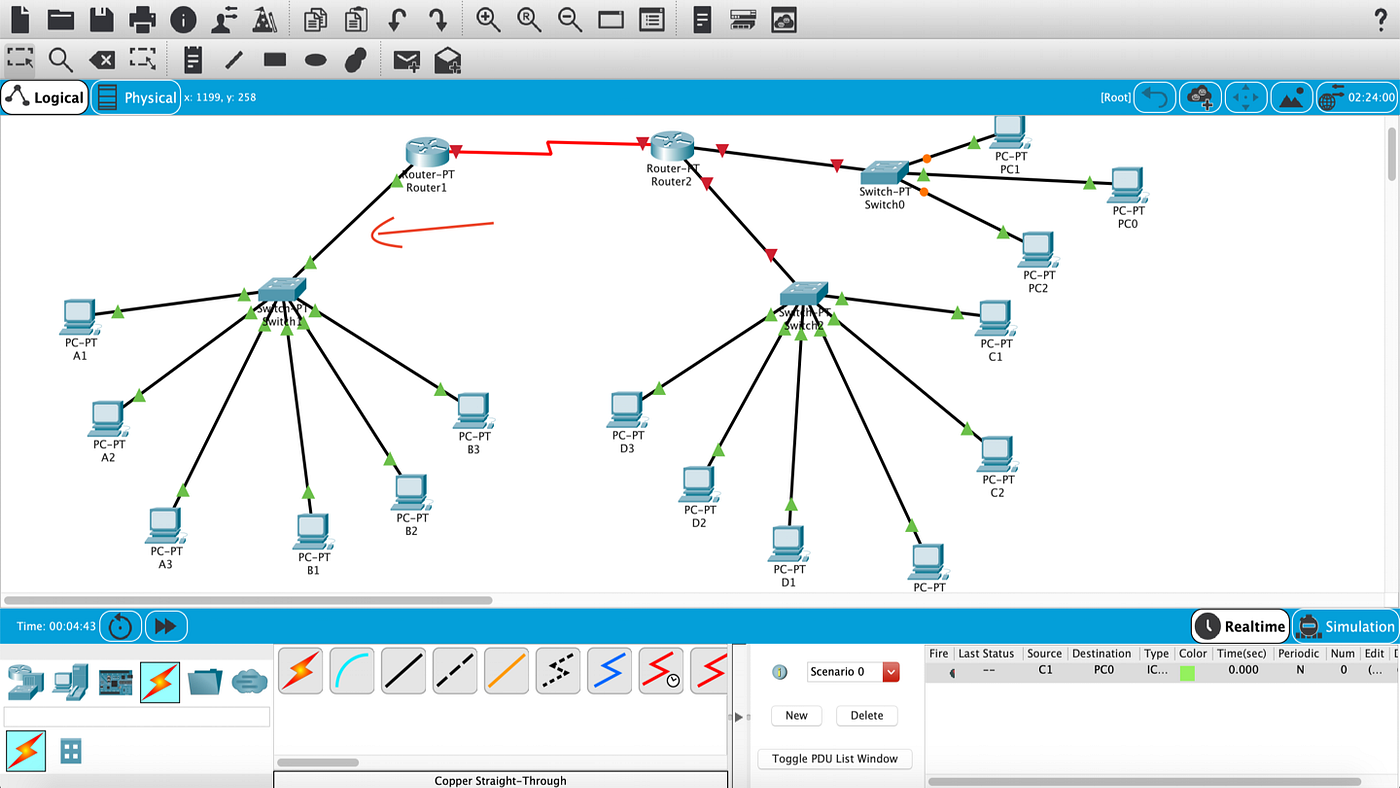Select the Add Complex PDU tool
The height and width of the screenshot is (788, 1400).
pyautogui.click(x=447, y=60)
